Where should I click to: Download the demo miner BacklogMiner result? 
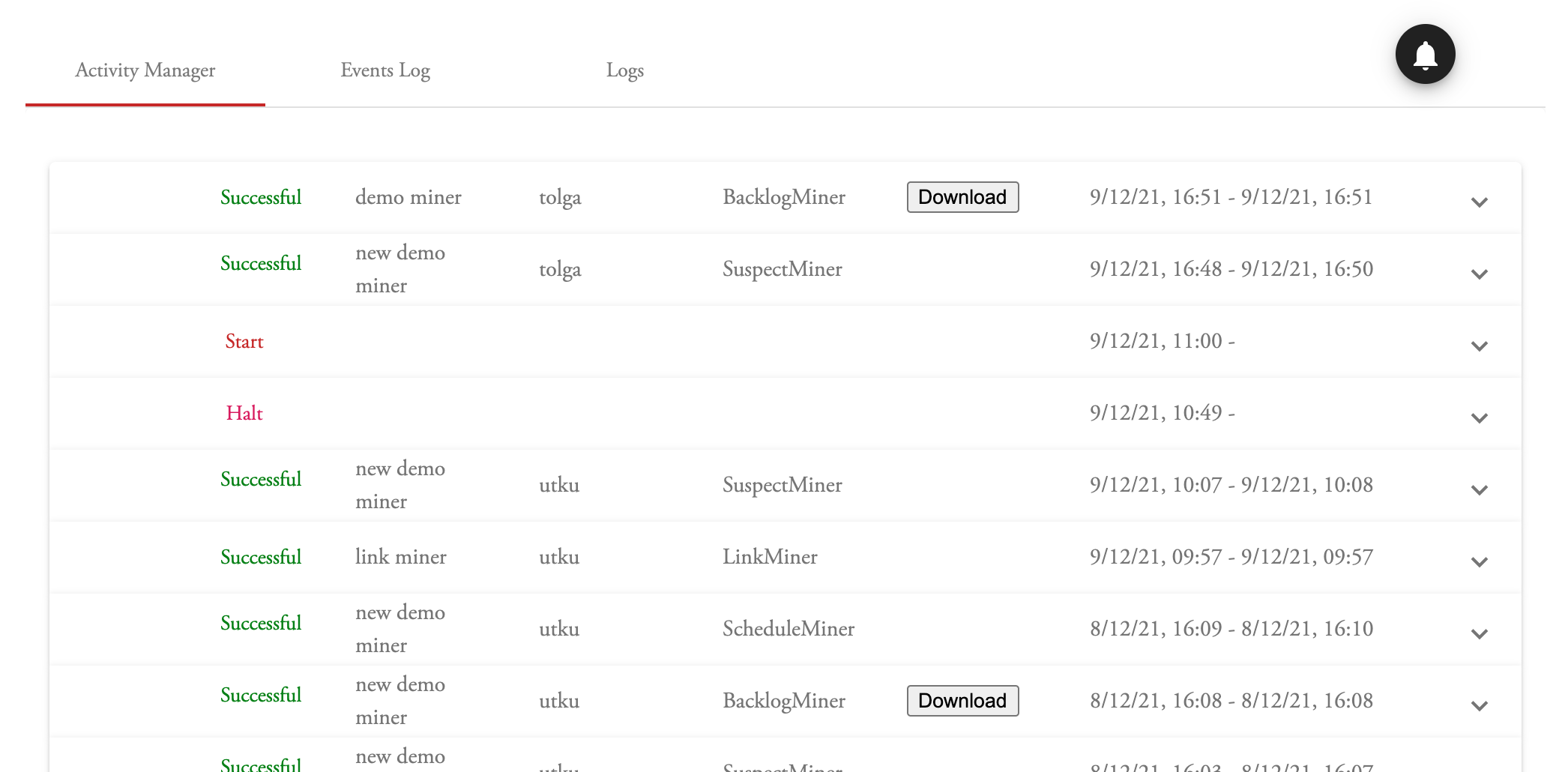962,197
